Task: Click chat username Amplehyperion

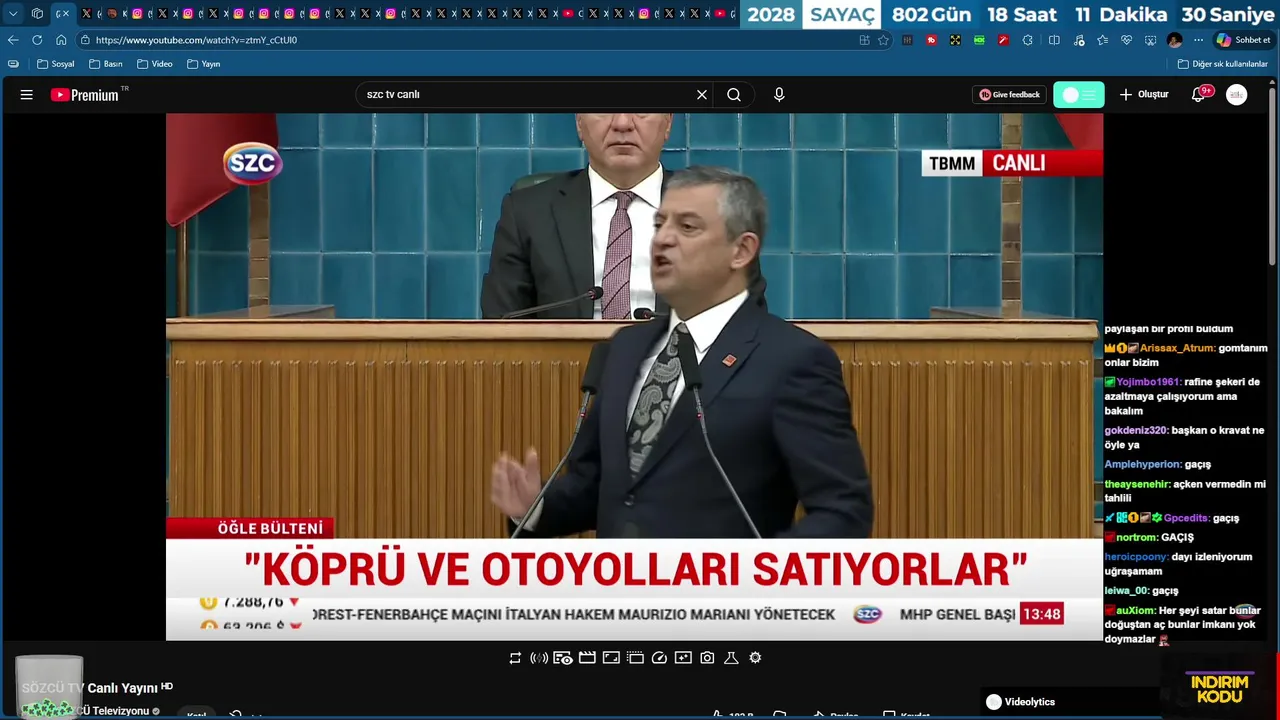Action: coord(1143,465)
